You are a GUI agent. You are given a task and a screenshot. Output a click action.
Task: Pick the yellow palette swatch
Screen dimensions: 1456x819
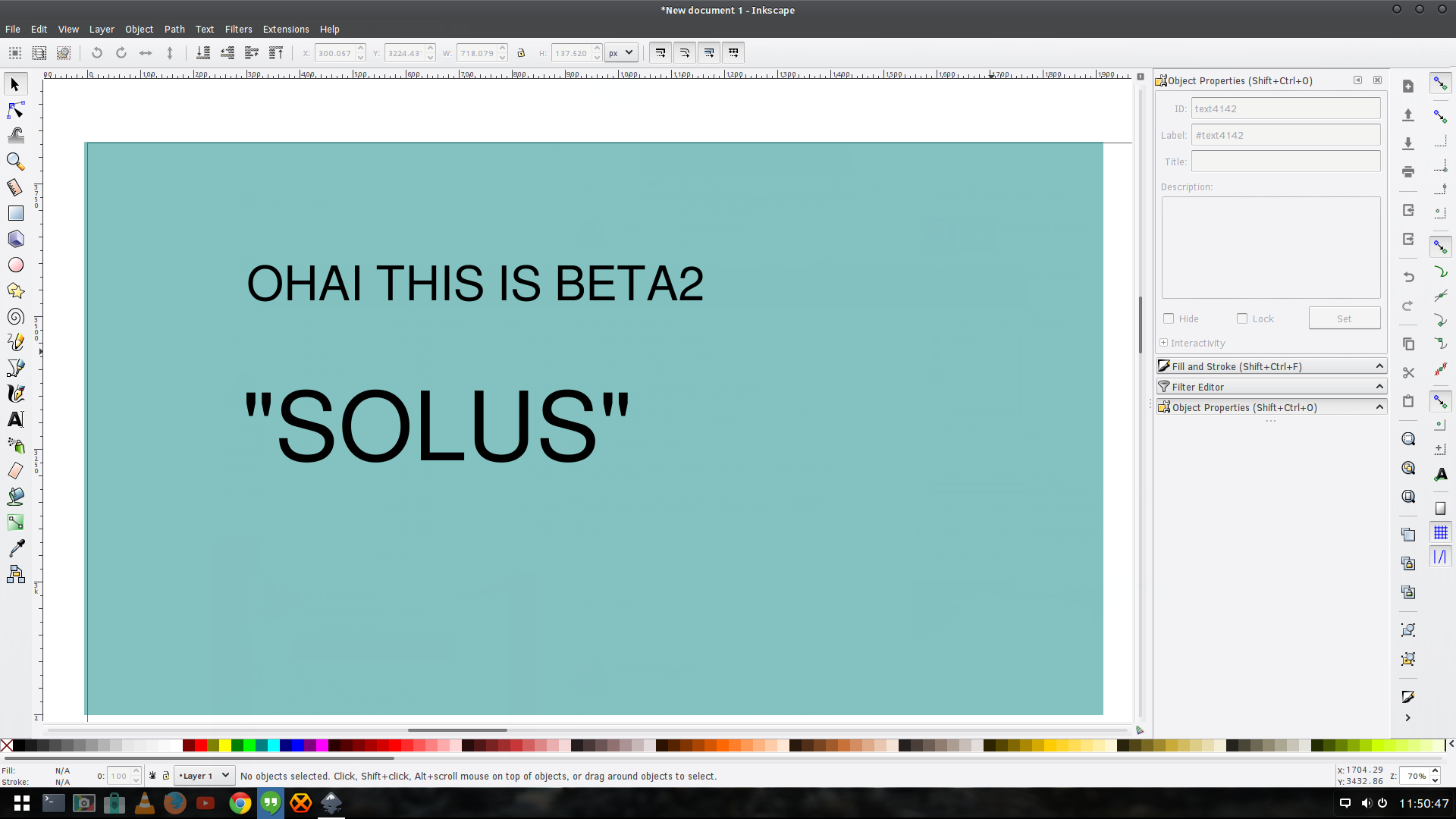(x=225, y=745)
